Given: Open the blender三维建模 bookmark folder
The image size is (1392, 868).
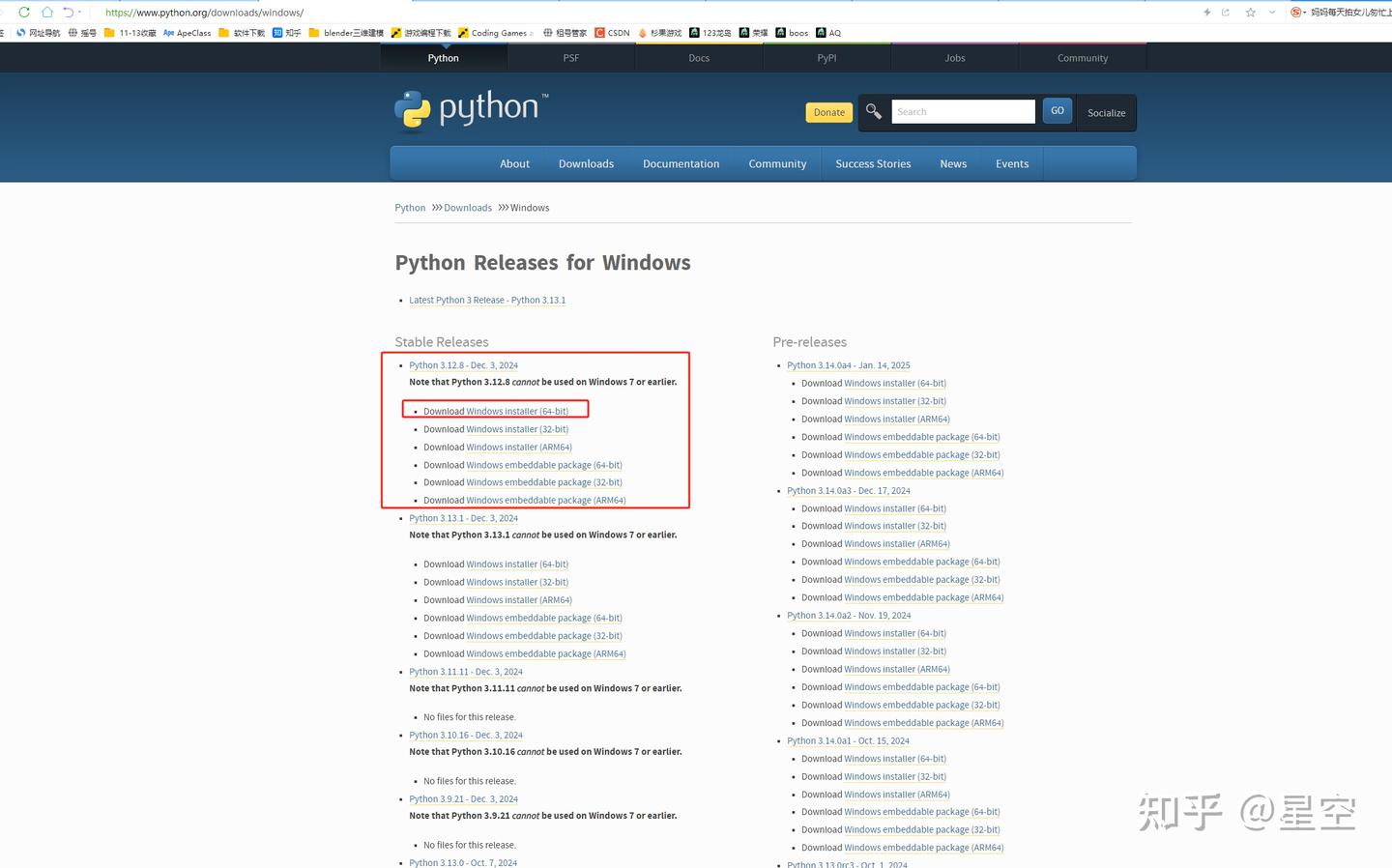Looking at the screenshot, I should (346, 33).
